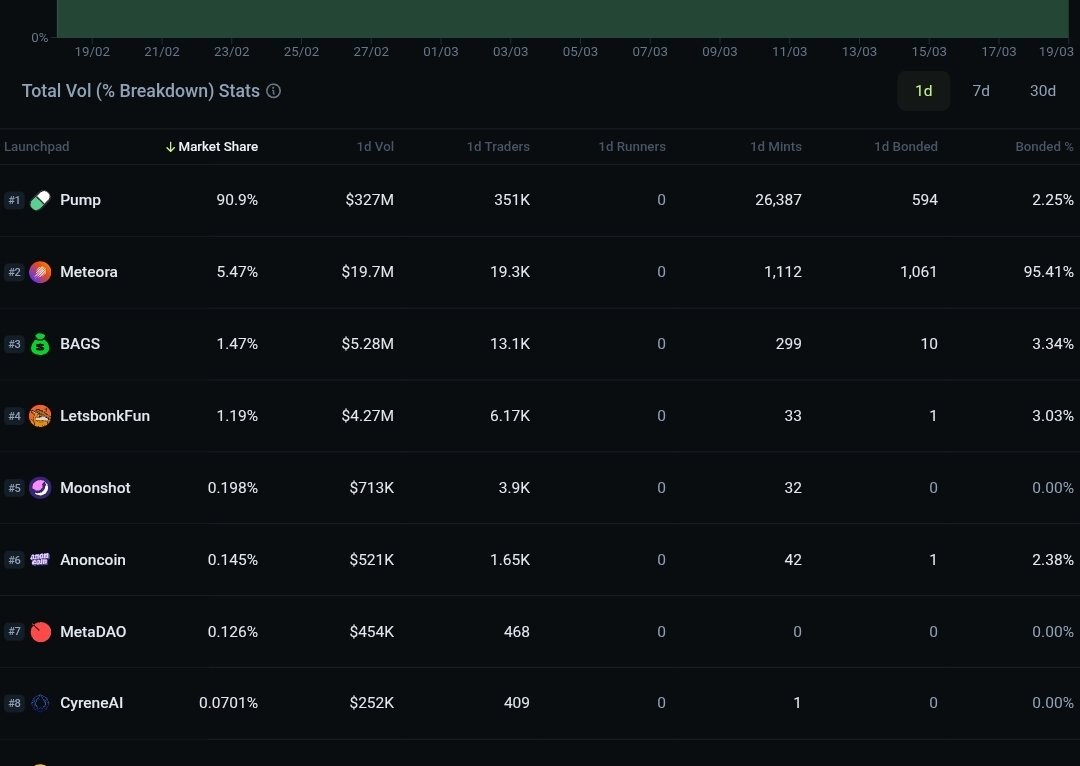Click the #3 rank badge
Image resolution: width=1080 pixels, height=766 pixels.
click(x=14, y=344)
